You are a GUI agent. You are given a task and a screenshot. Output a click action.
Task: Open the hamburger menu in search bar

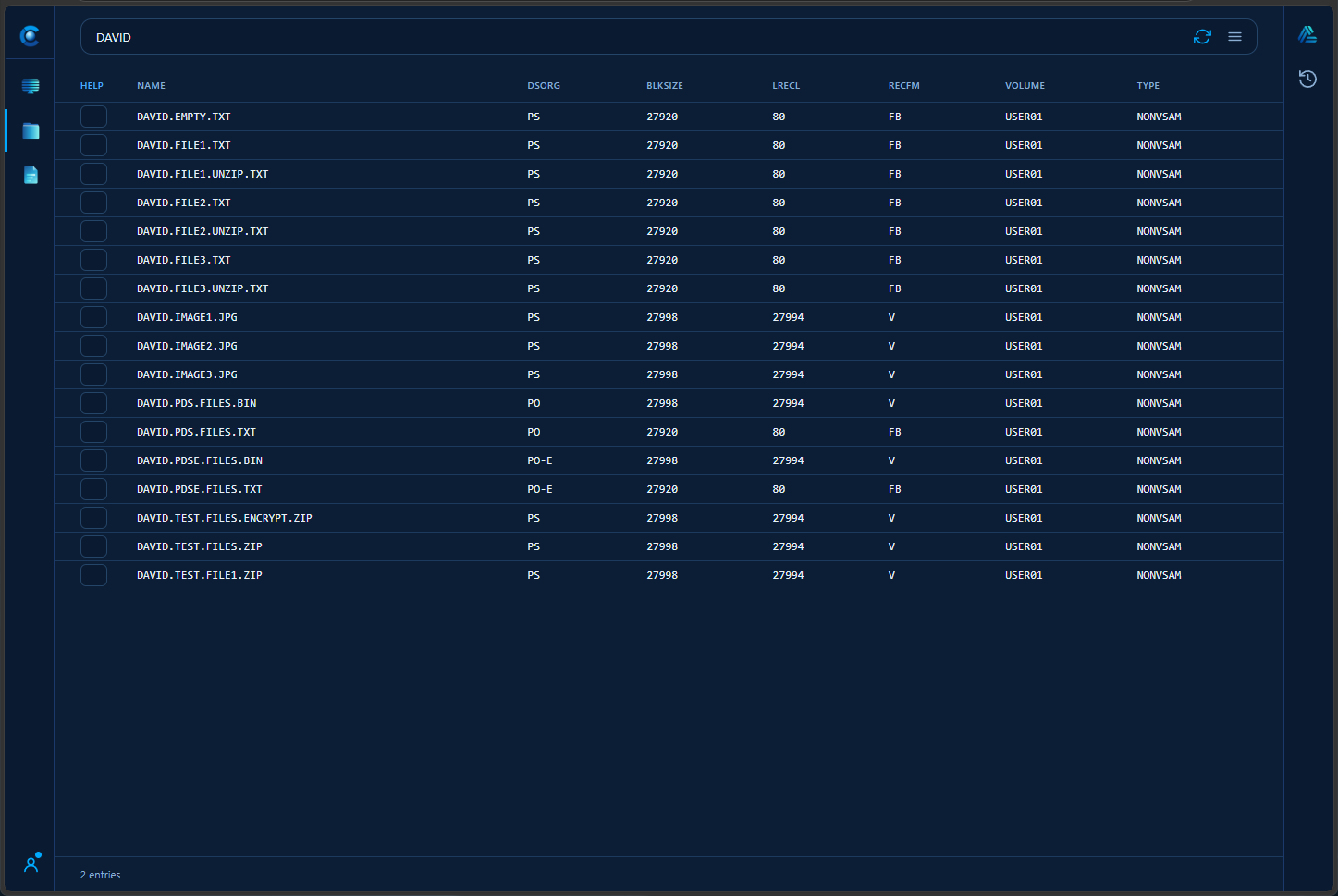coord(1234,37)
